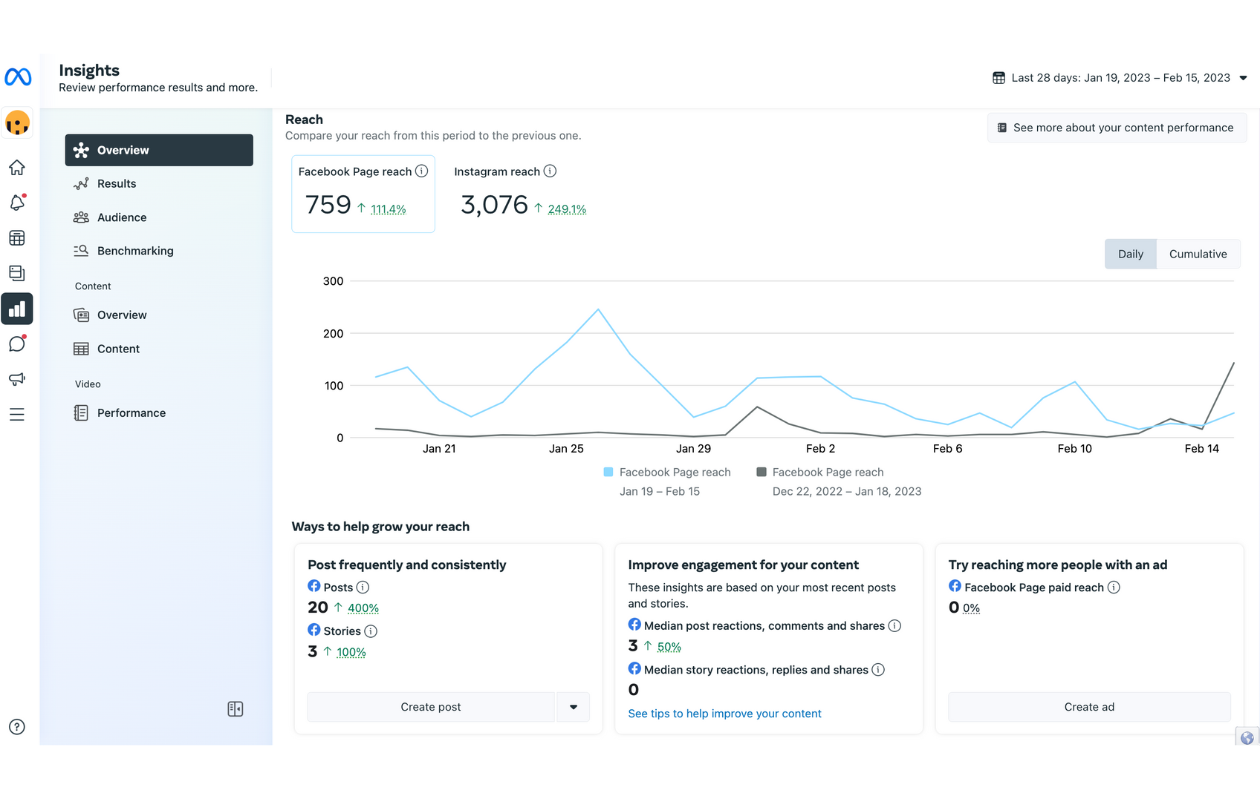The image size is (1260, 800).
Task: Open the Last 28 days date range dropdown
Action: click(1120, 78)
